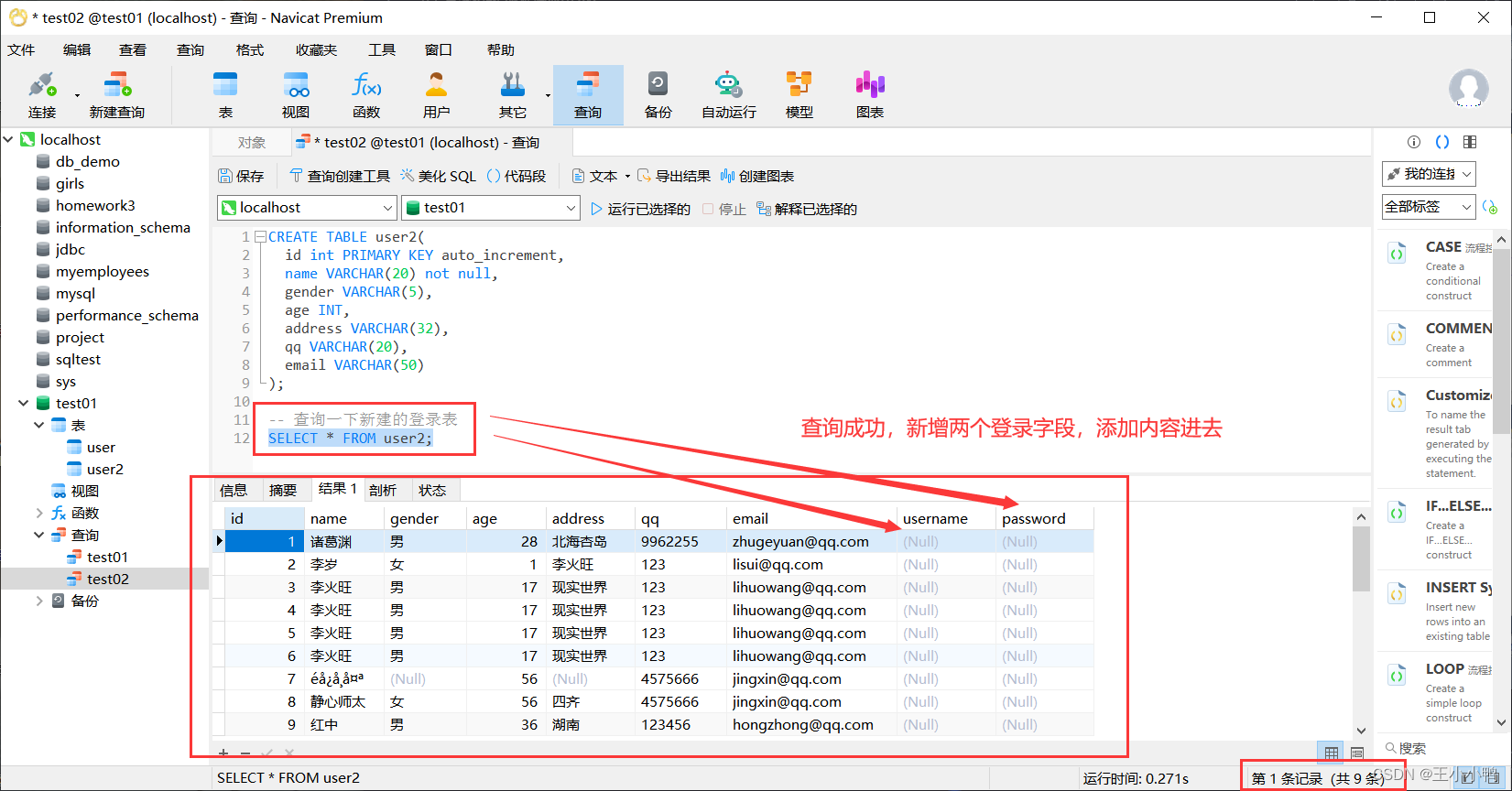Click the username column header

pos(946,518)
